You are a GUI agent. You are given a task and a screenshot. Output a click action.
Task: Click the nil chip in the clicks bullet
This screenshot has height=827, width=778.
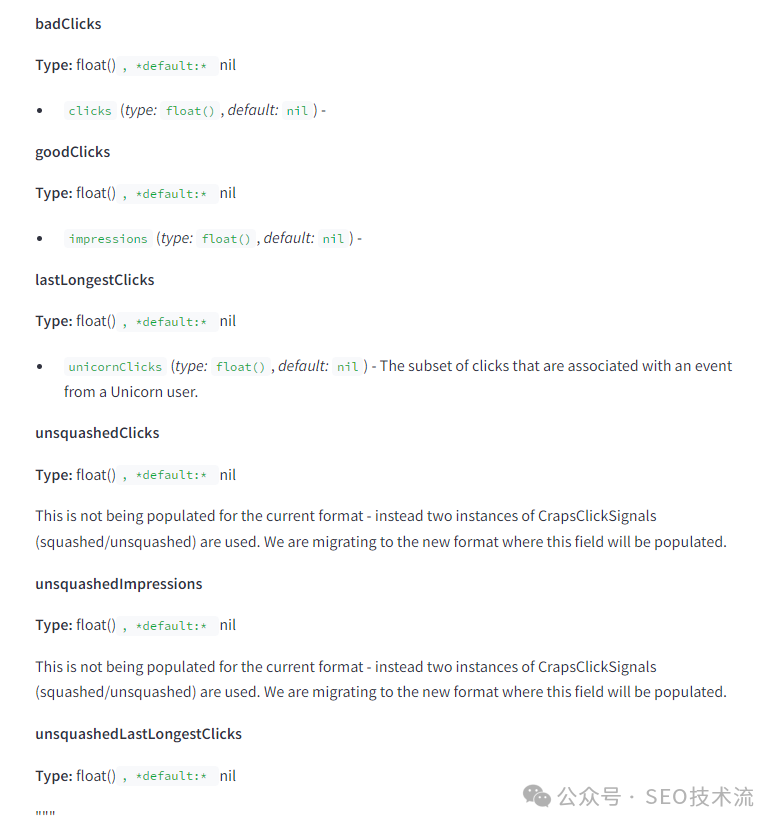[297, 111]
